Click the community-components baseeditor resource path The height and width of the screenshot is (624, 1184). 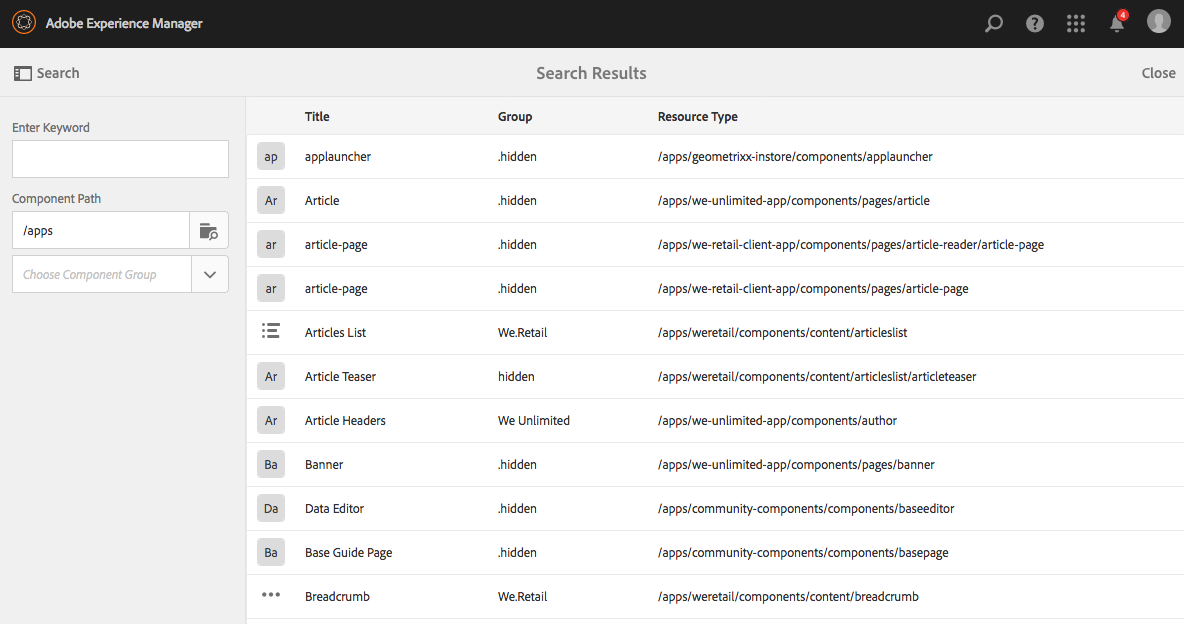pos(806,508)
